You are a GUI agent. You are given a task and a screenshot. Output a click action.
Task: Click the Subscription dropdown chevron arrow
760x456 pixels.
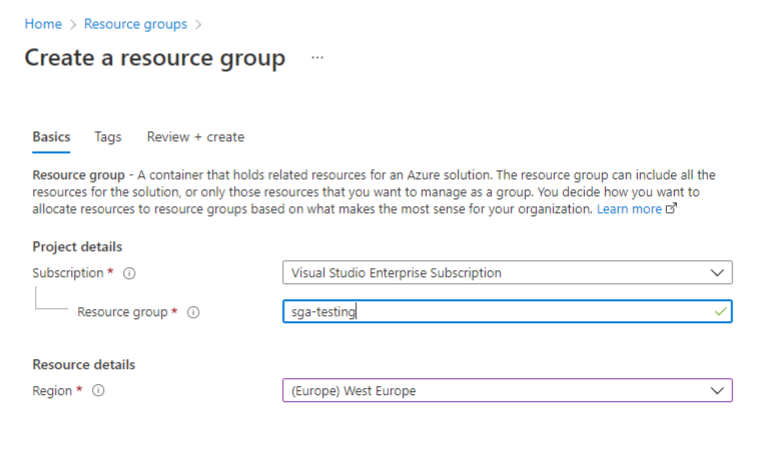(x=716, y=272)
